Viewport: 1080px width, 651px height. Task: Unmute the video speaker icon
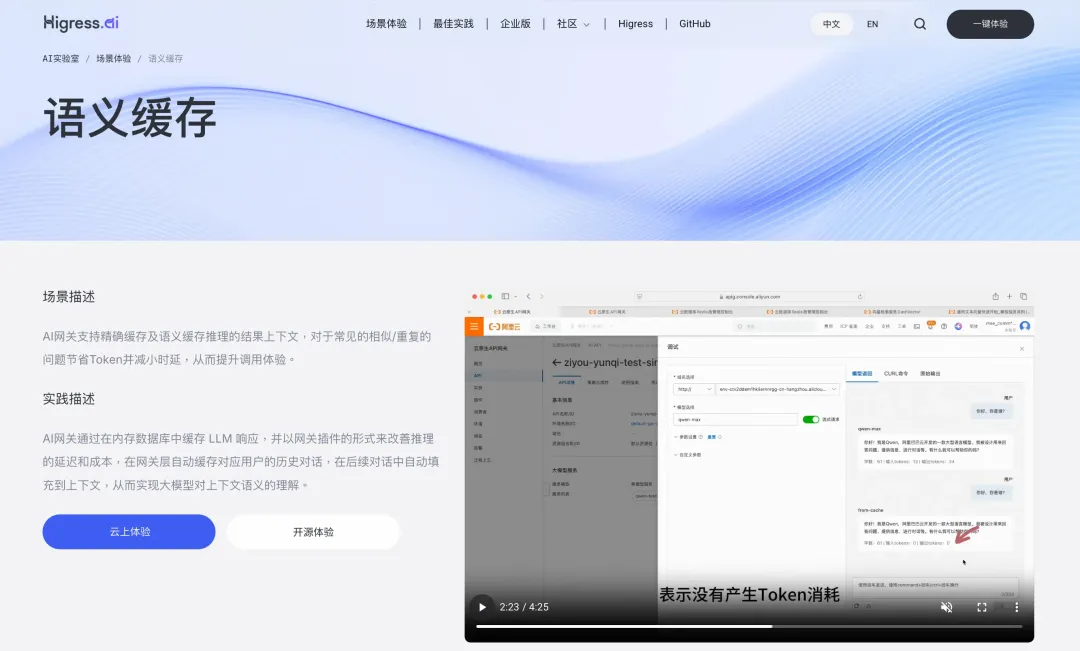(946, 607)
